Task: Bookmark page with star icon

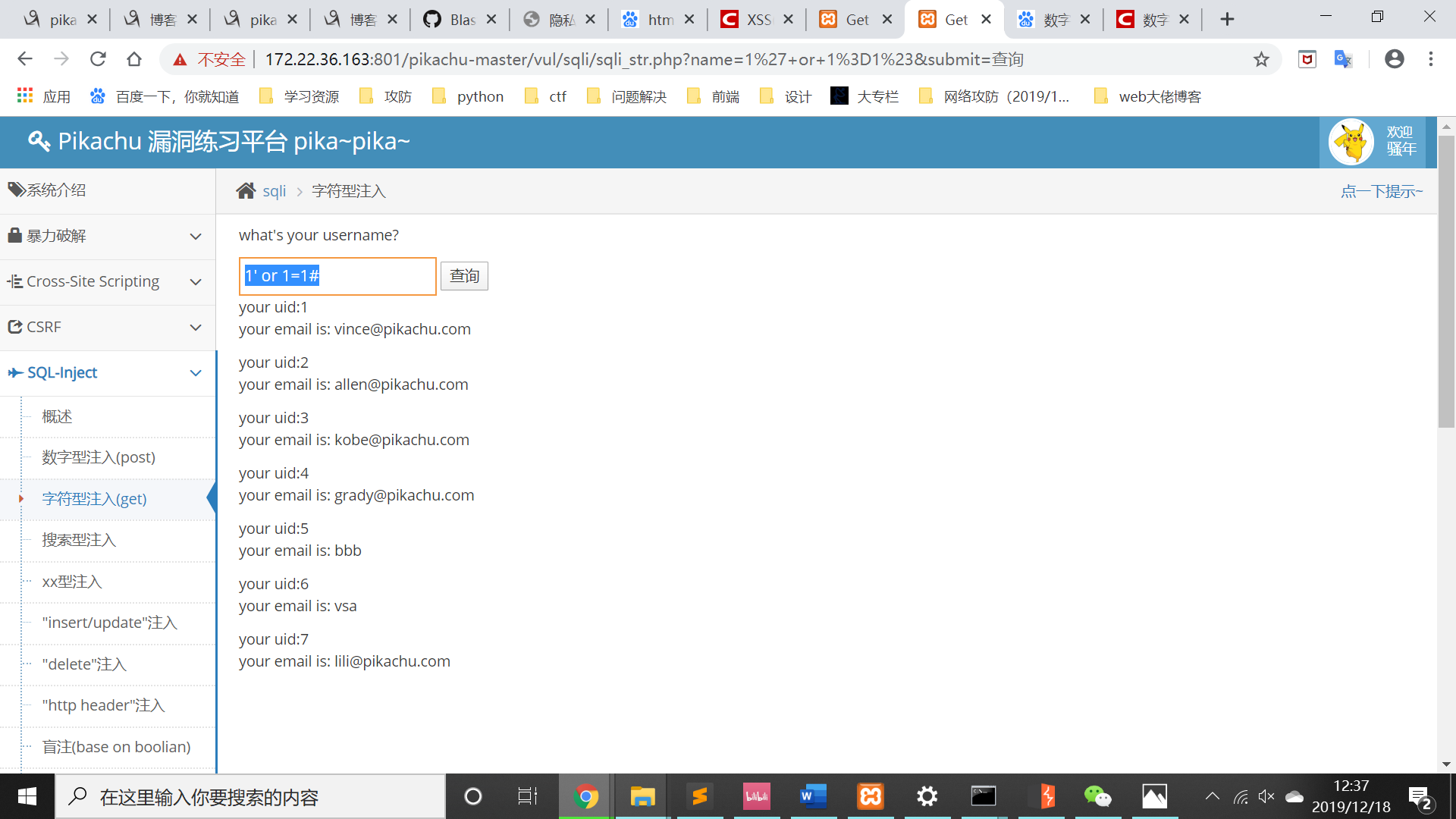Action: coord(1261,59)
